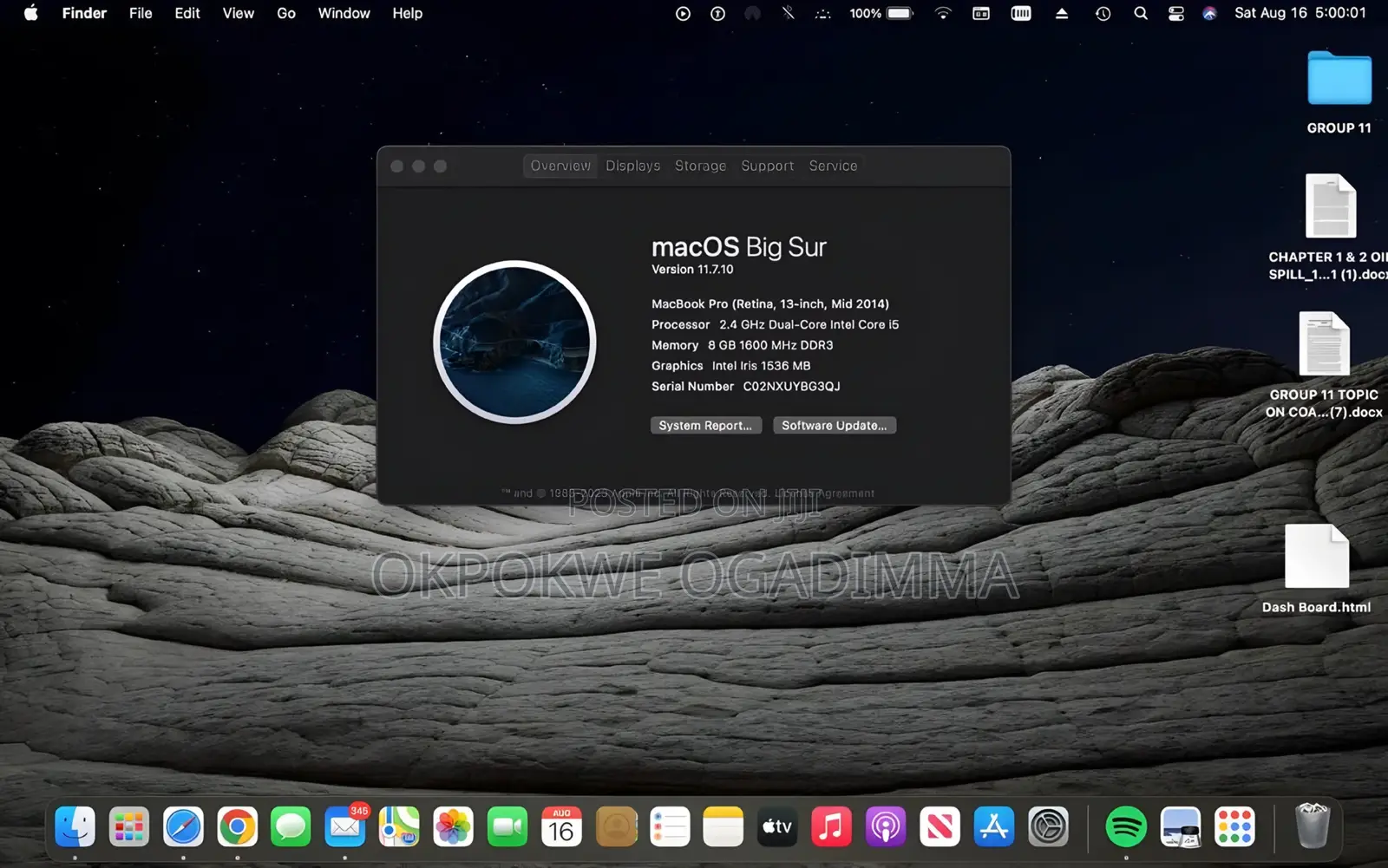Viewport: 1388px width, 868px height.
Task: Click the Software Update button
Action: pos(835,426)
